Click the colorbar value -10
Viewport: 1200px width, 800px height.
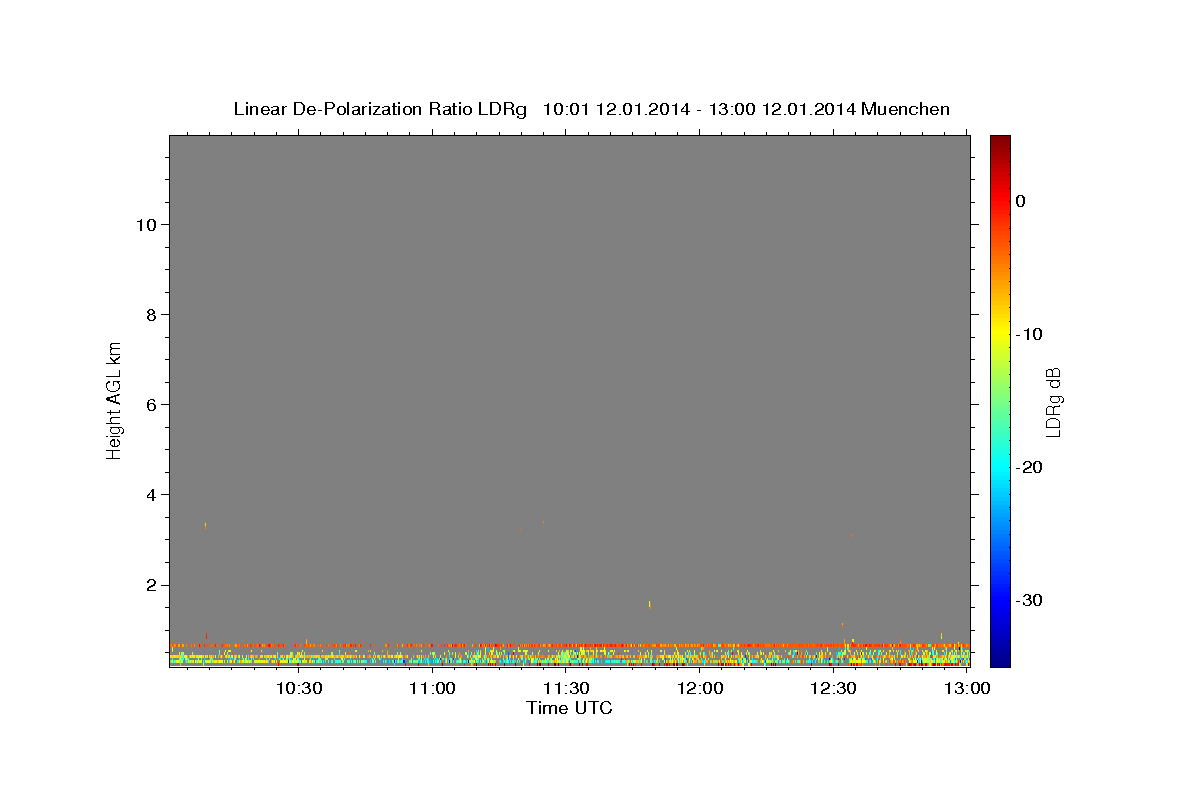coord(1030,334)
